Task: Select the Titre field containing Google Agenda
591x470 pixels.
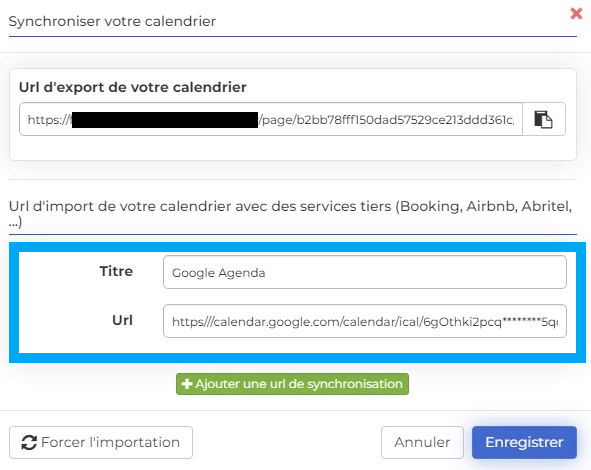Action: coord(364,272)
